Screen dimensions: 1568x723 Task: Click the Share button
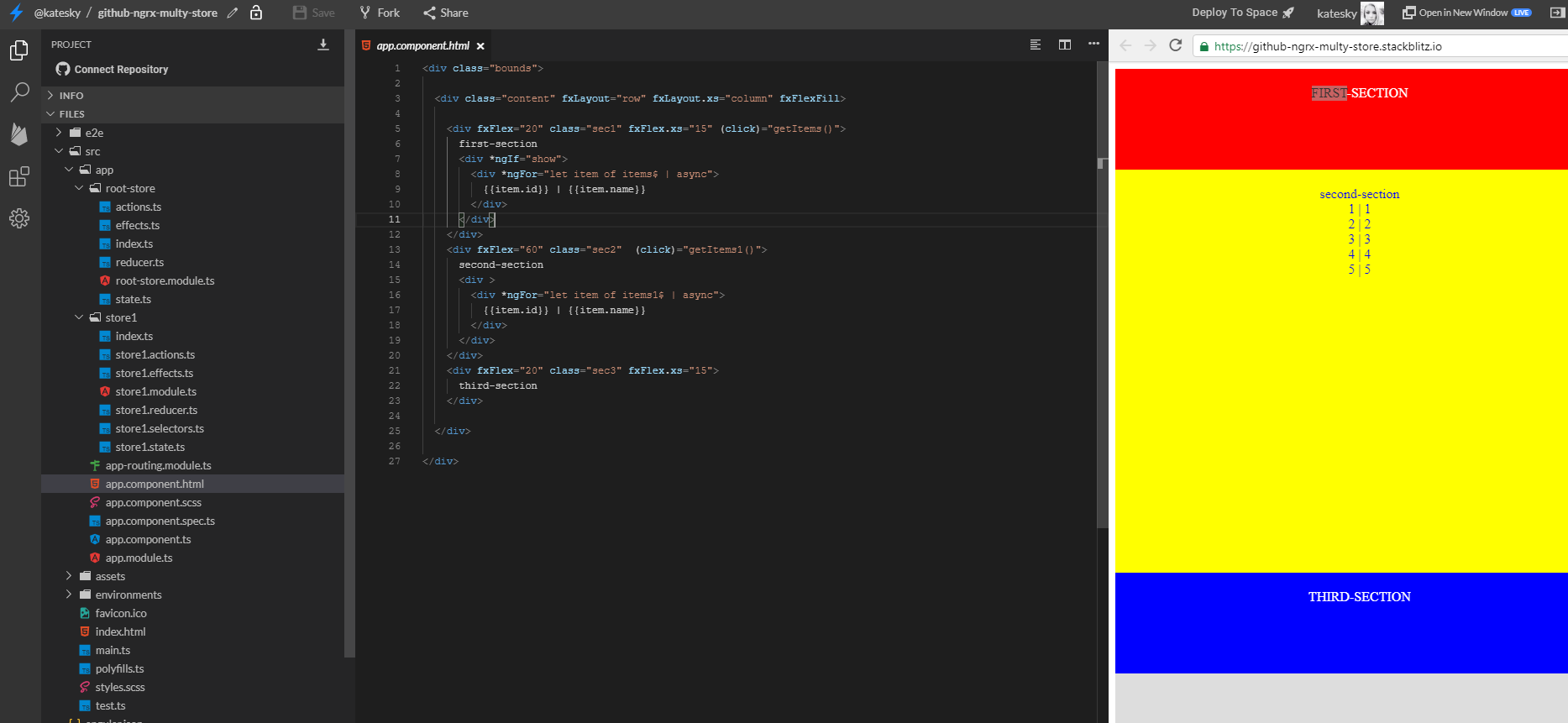[x=446, y=13]
